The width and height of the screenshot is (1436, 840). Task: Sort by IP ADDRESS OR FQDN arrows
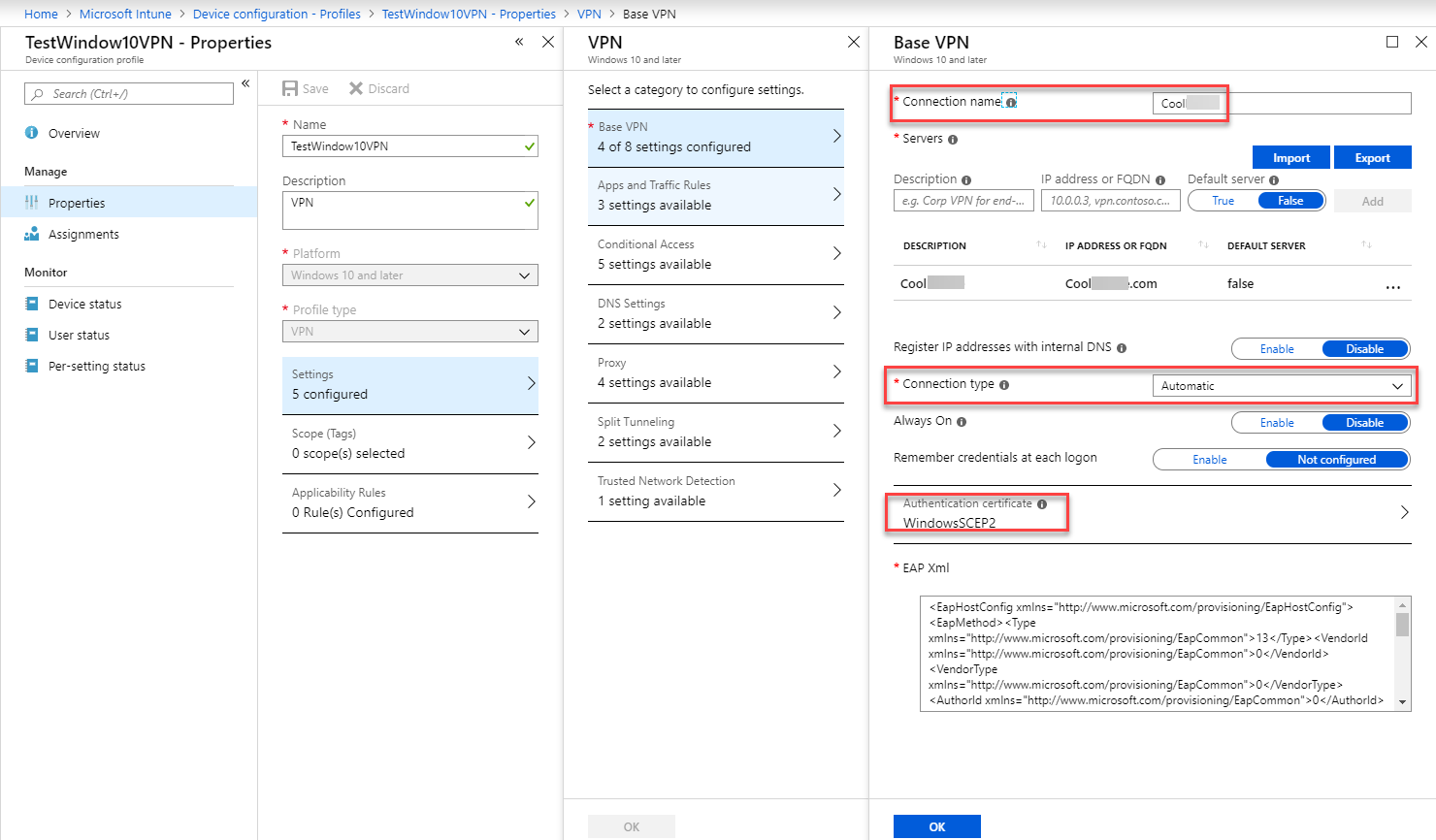click(1203, 245)
